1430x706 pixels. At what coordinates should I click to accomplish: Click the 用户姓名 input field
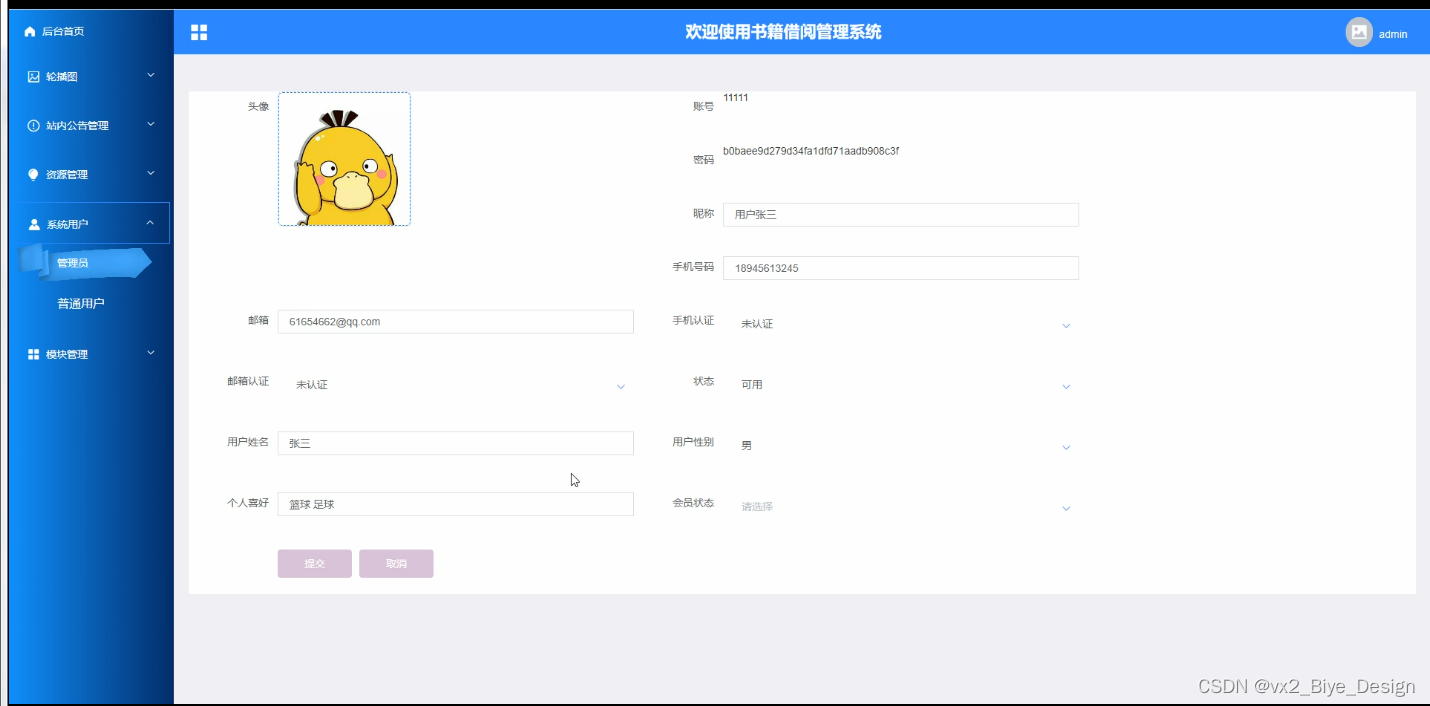(456, 443)
